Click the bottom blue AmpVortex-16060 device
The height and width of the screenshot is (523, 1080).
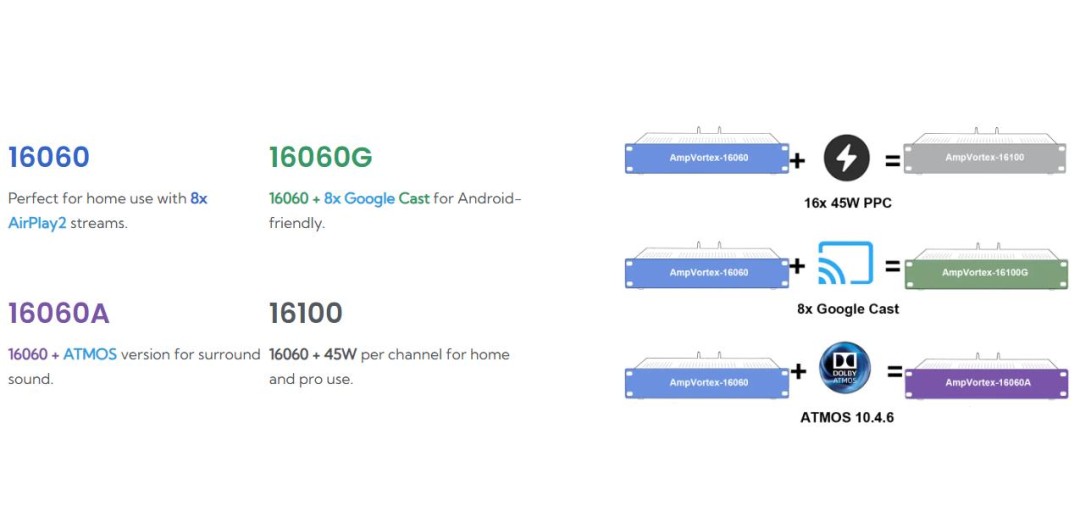708,381
